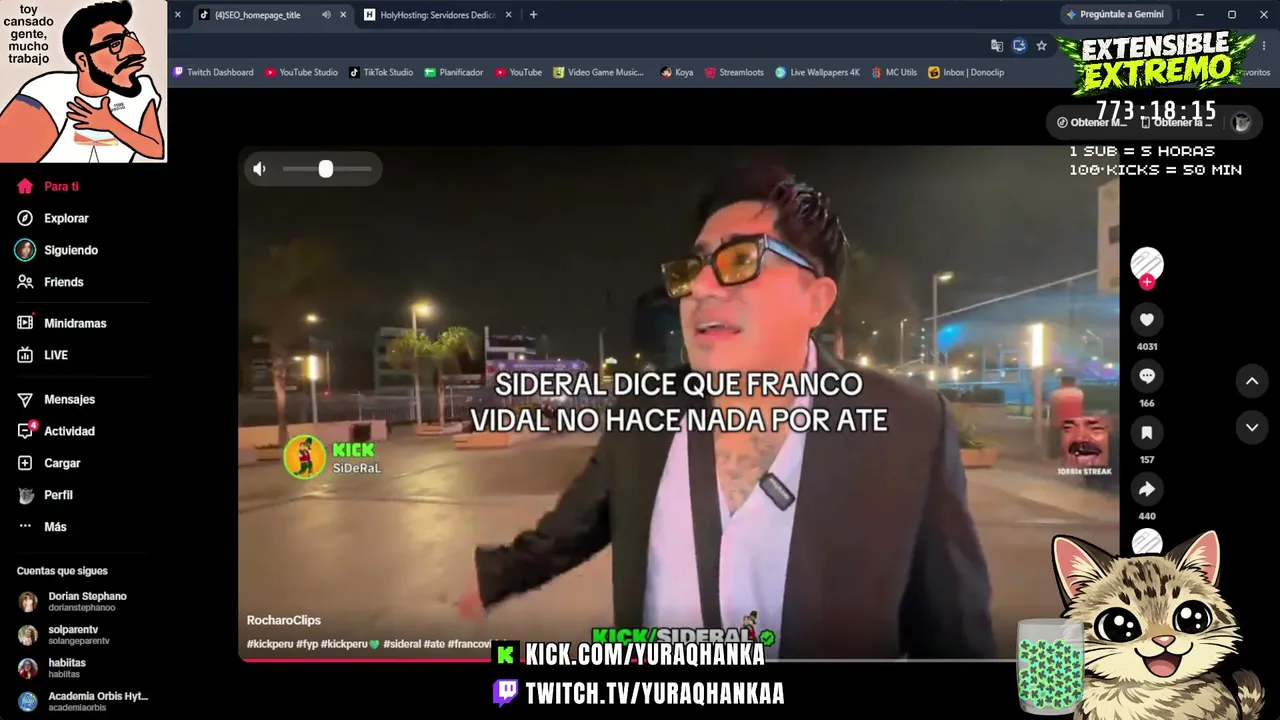Open the Friends section

coord(50,282)
